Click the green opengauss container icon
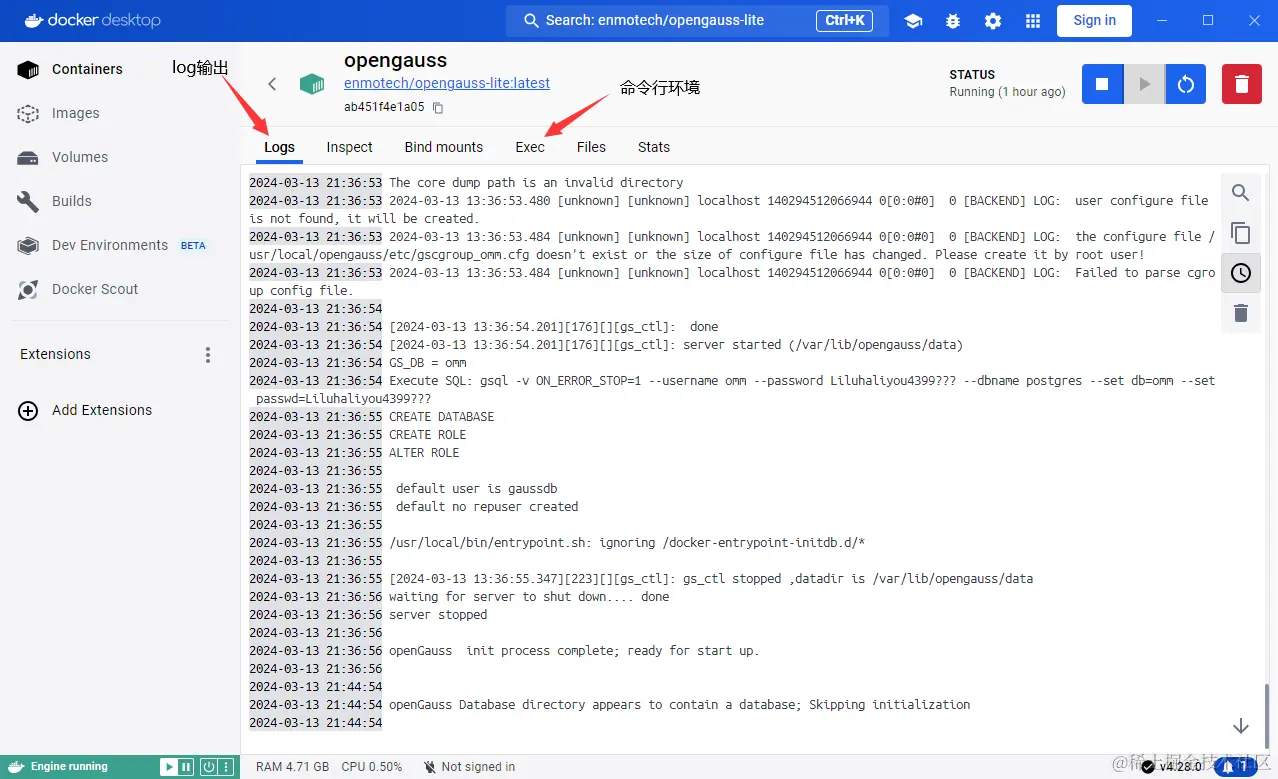 click(x=312, y=84)
